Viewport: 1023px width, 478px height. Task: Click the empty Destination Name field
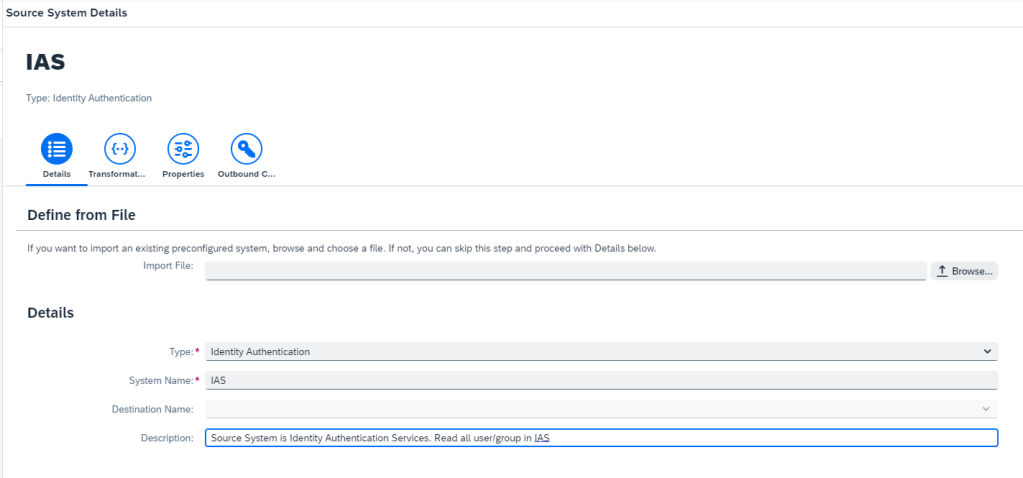[x=590, y=409]
